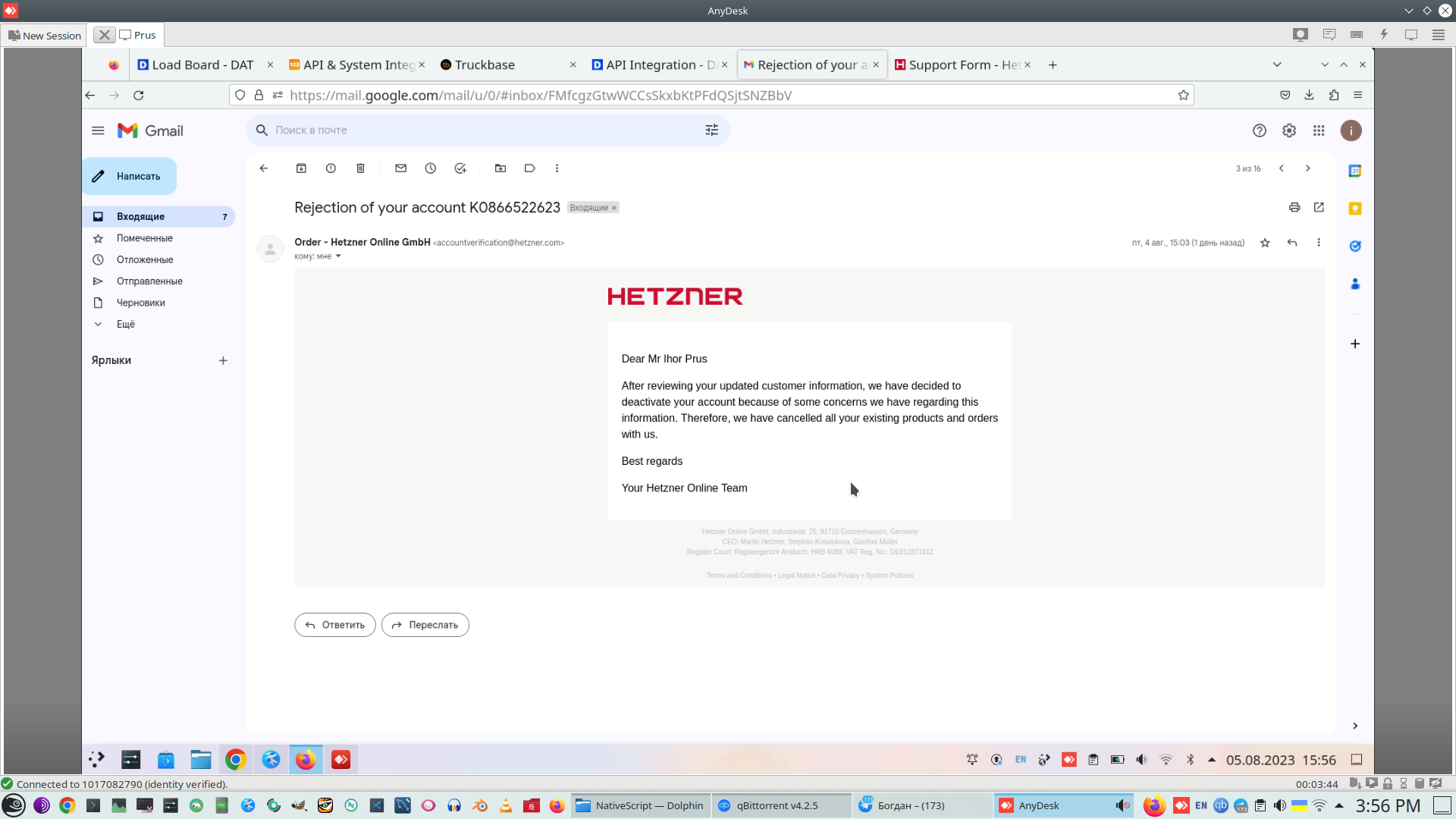Click the Переслать forward button

(425, 625)
